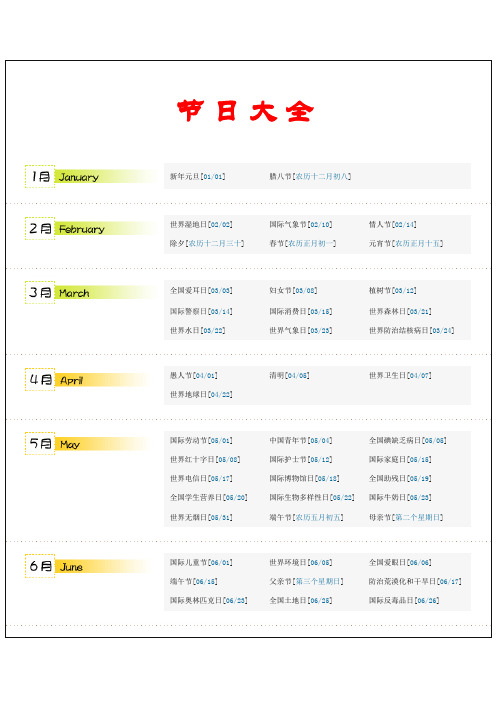The height and width of the screenshot is (702, 496).
Task: Click 国际反毒品日 [06/26] entry
Action: tap(404, 600)
